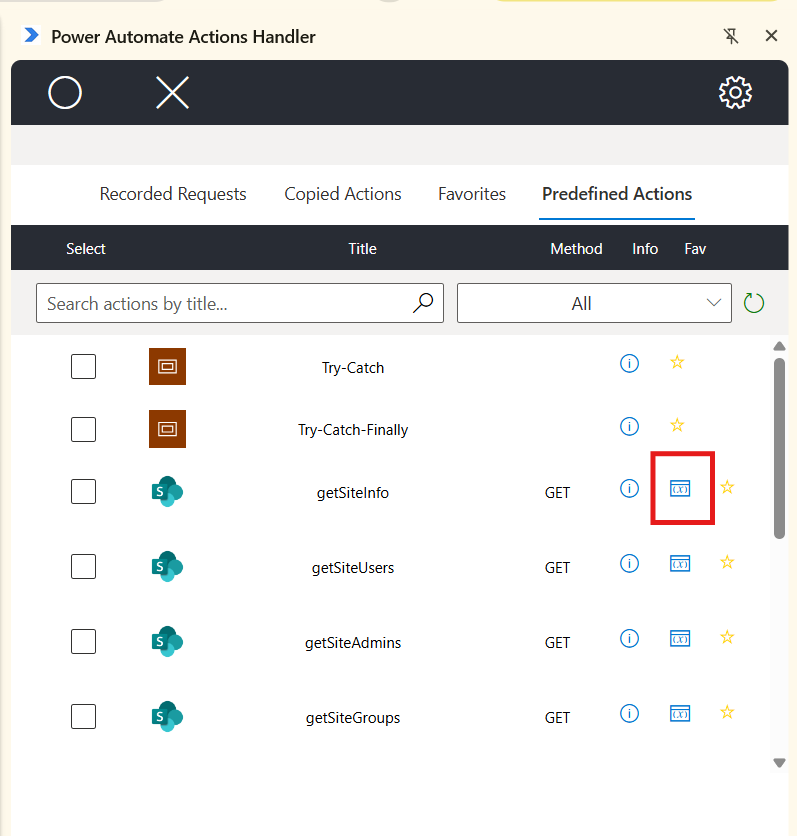Open variables icon for getSiteInfo
Screen dimensions: 797x836
click(680, 488)
